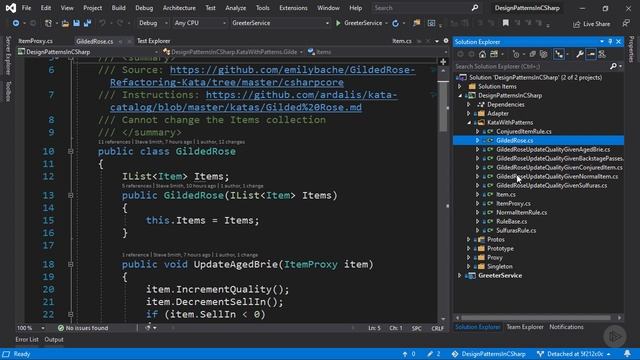This screenshot has width=640, height=360.
Task: Open the File menu
Action: pos(27,8)
